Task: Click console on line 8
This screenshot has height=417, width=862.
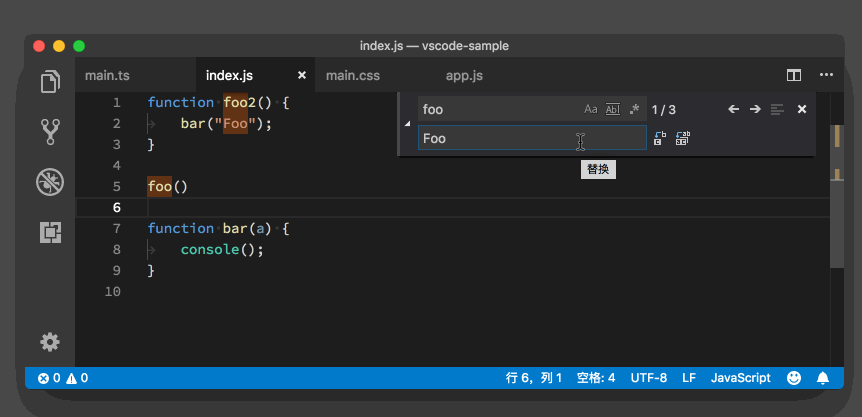Action: pyautogui.click(x=209, y=249)
